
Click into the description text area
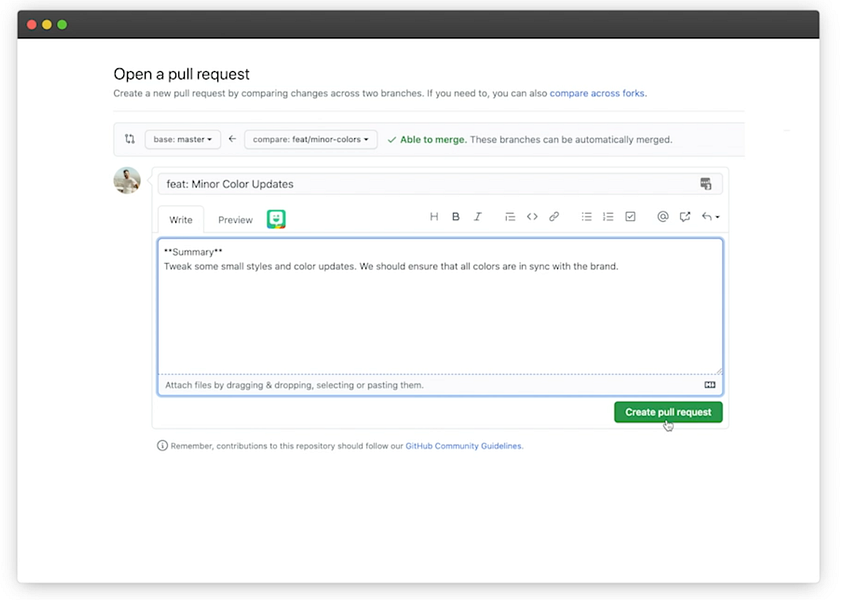pyautogui.click(x=440, y=306)
